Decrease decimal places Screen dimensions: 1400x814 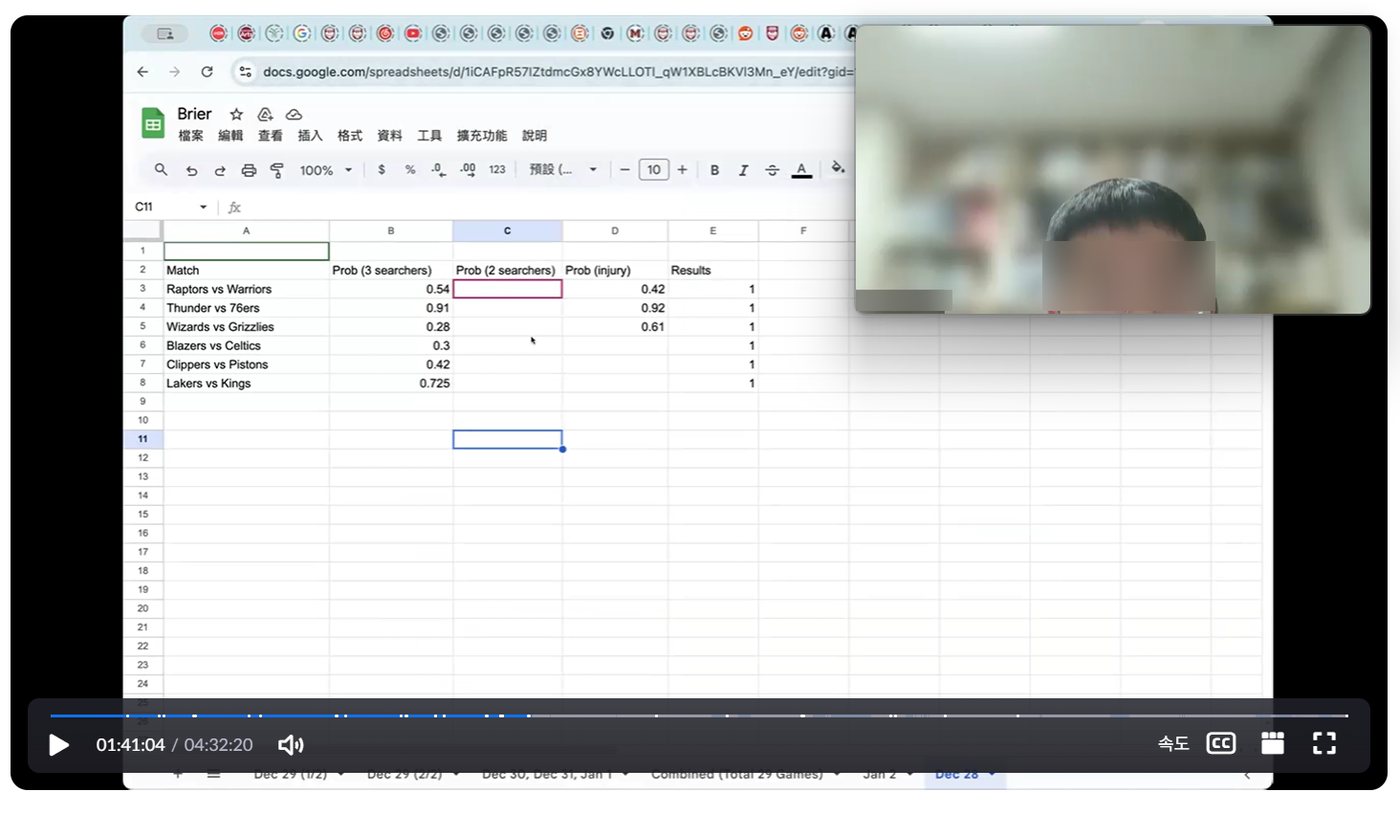coord(438,170)
